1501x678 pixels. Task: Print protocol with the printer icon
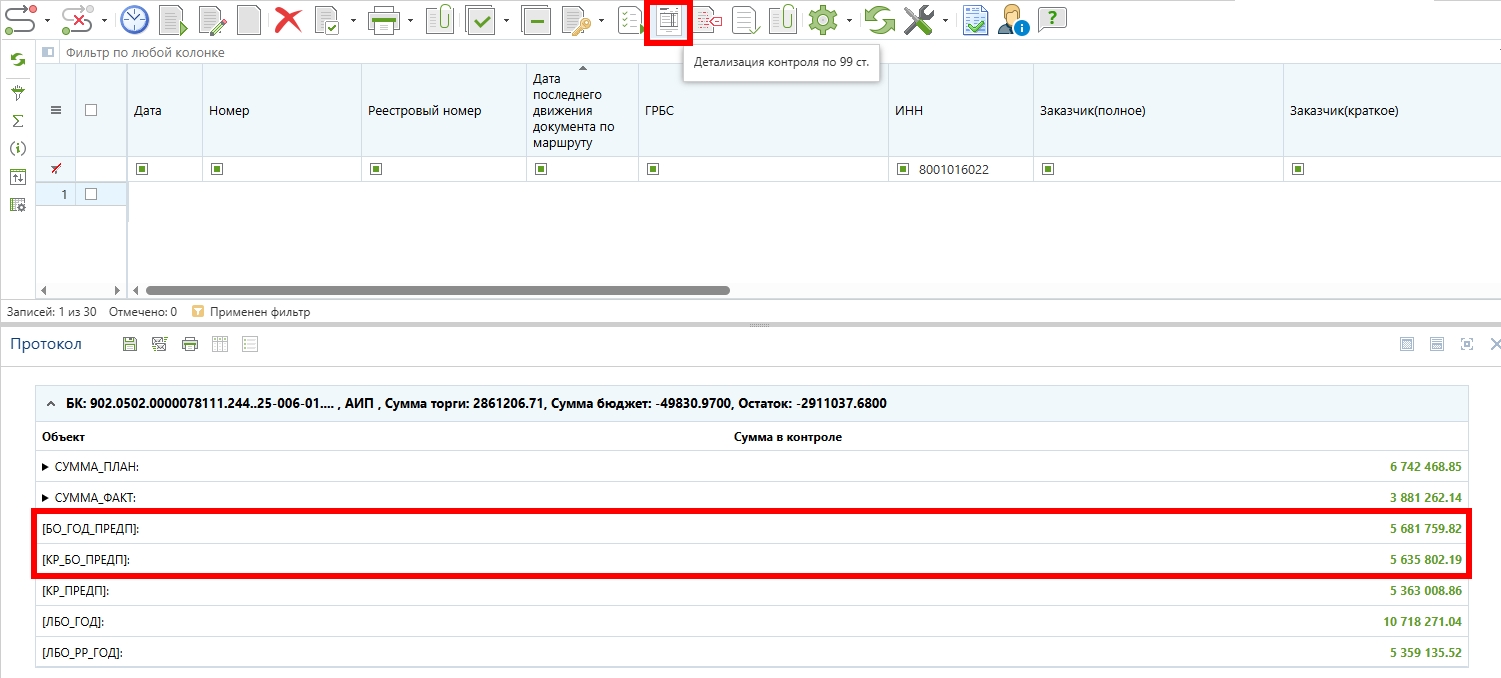click(x=190, y=344)
